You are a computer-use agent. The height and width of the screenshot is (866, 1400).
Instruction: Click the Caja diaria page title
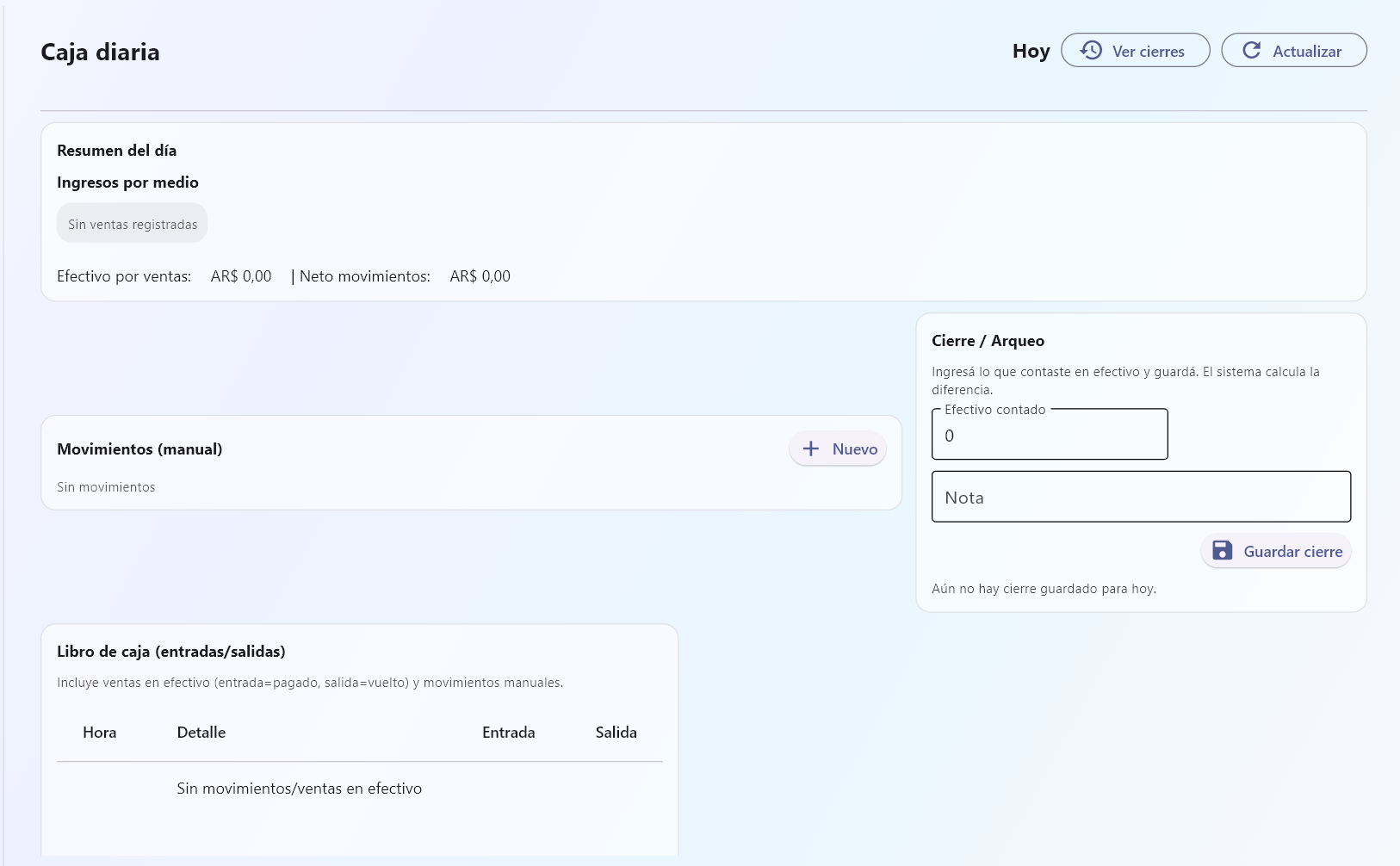[x=101, y=53]
